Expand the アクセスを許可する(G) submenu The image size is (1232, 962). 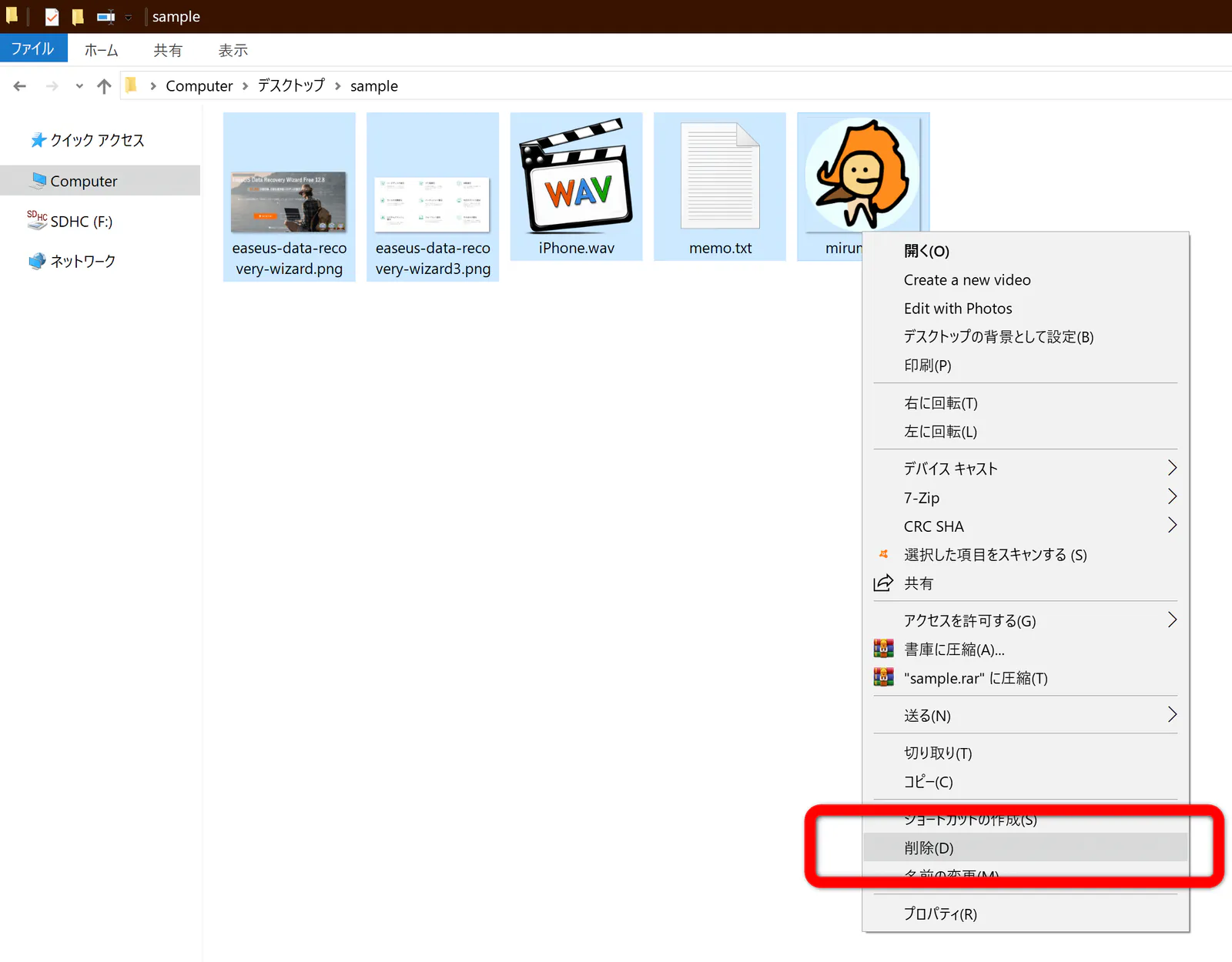point(1026,621)
